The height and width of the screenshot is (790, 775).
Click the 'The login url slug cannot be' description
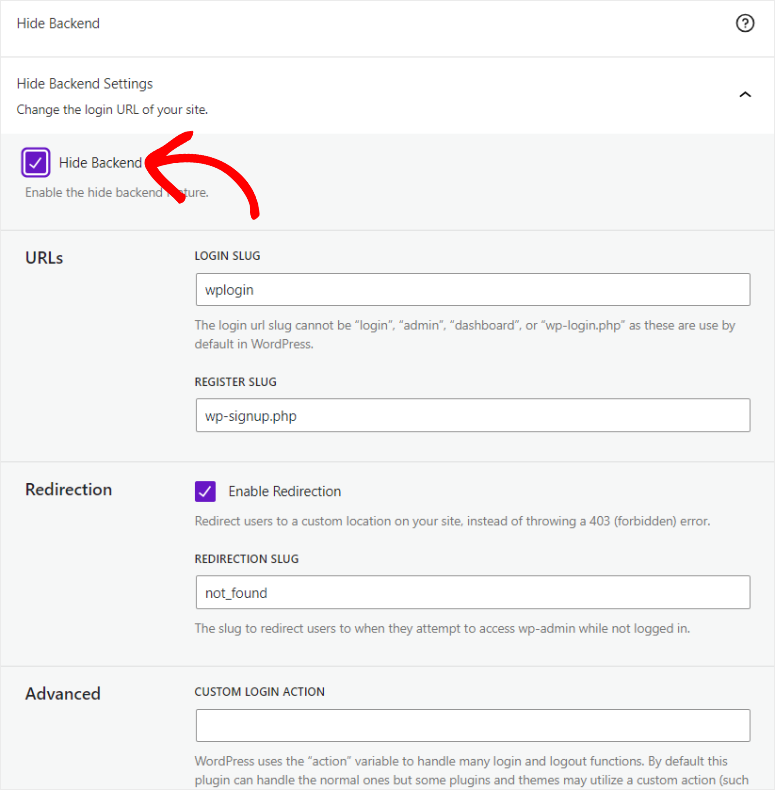click(x=465, y=335)
